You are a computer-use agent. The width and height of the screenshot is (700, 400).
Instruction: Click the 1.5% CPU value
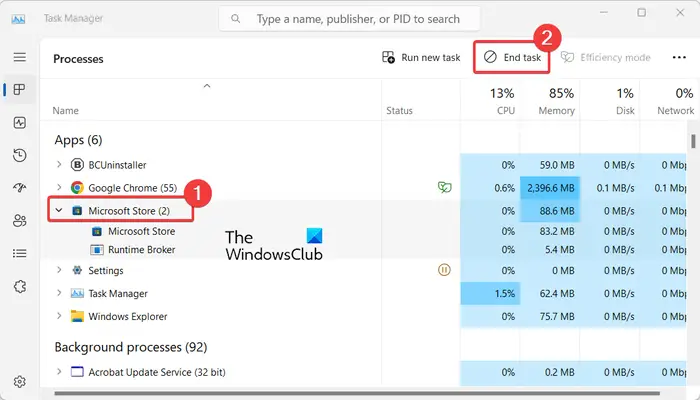pos(504,293)
